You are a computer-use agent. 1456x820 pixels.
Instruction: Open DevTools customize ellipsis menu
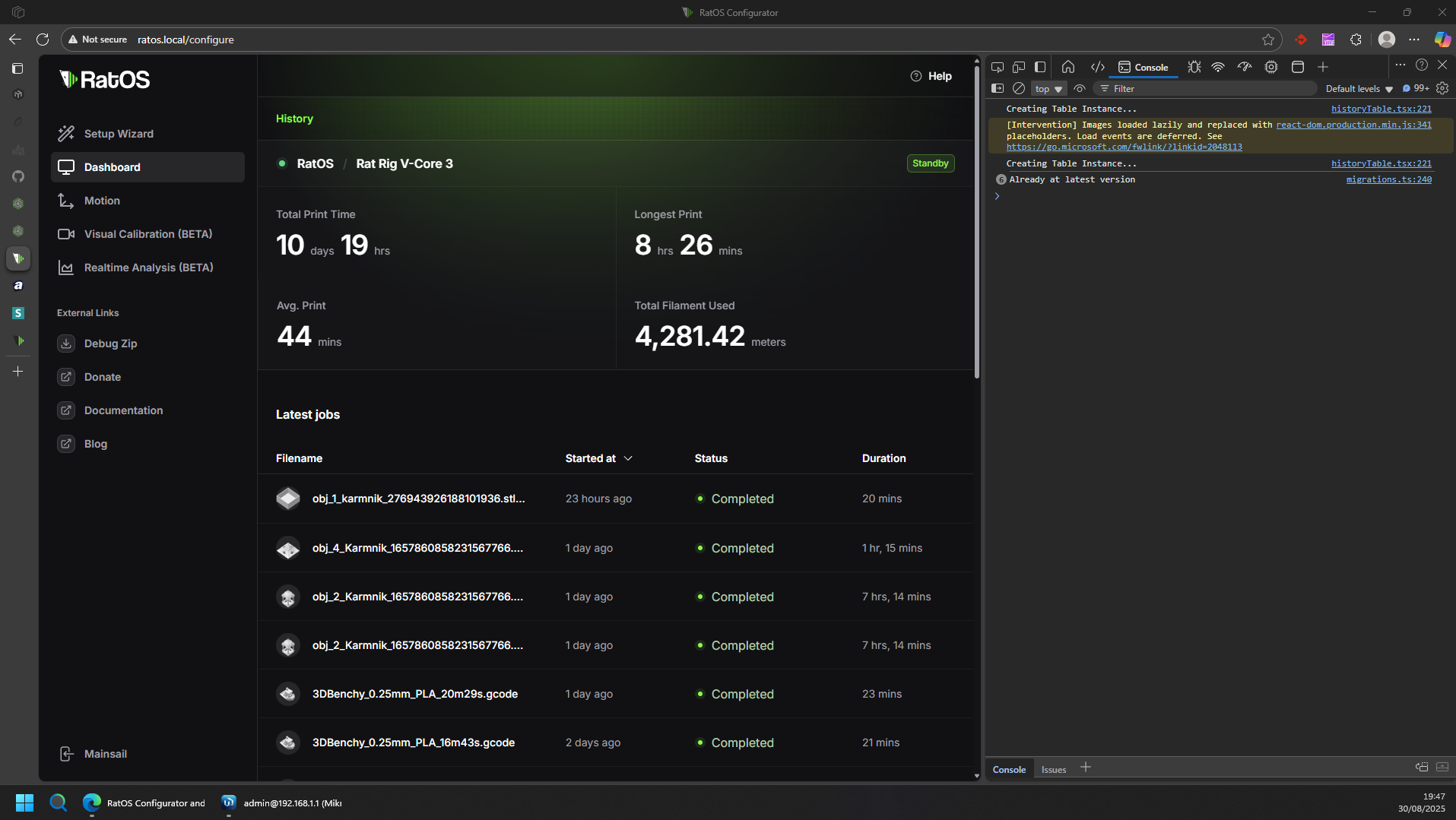coord(1400,65)
